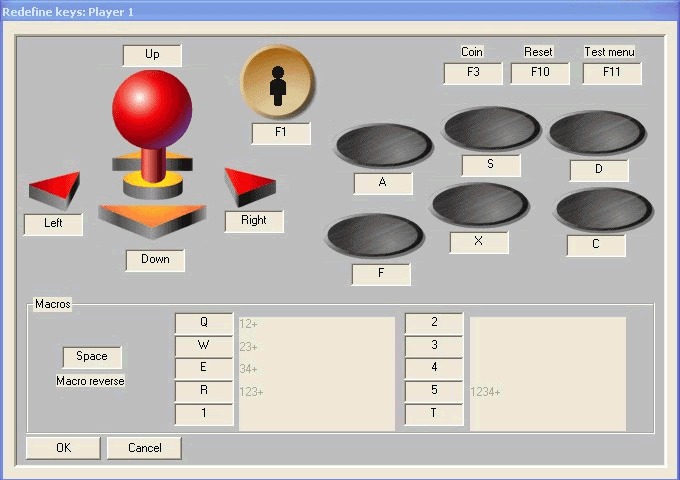The height and width of the screenshot is (480, 680).
Task: Click the Up key assignment box
Action: pyautogui.click(x=152, y=55)
